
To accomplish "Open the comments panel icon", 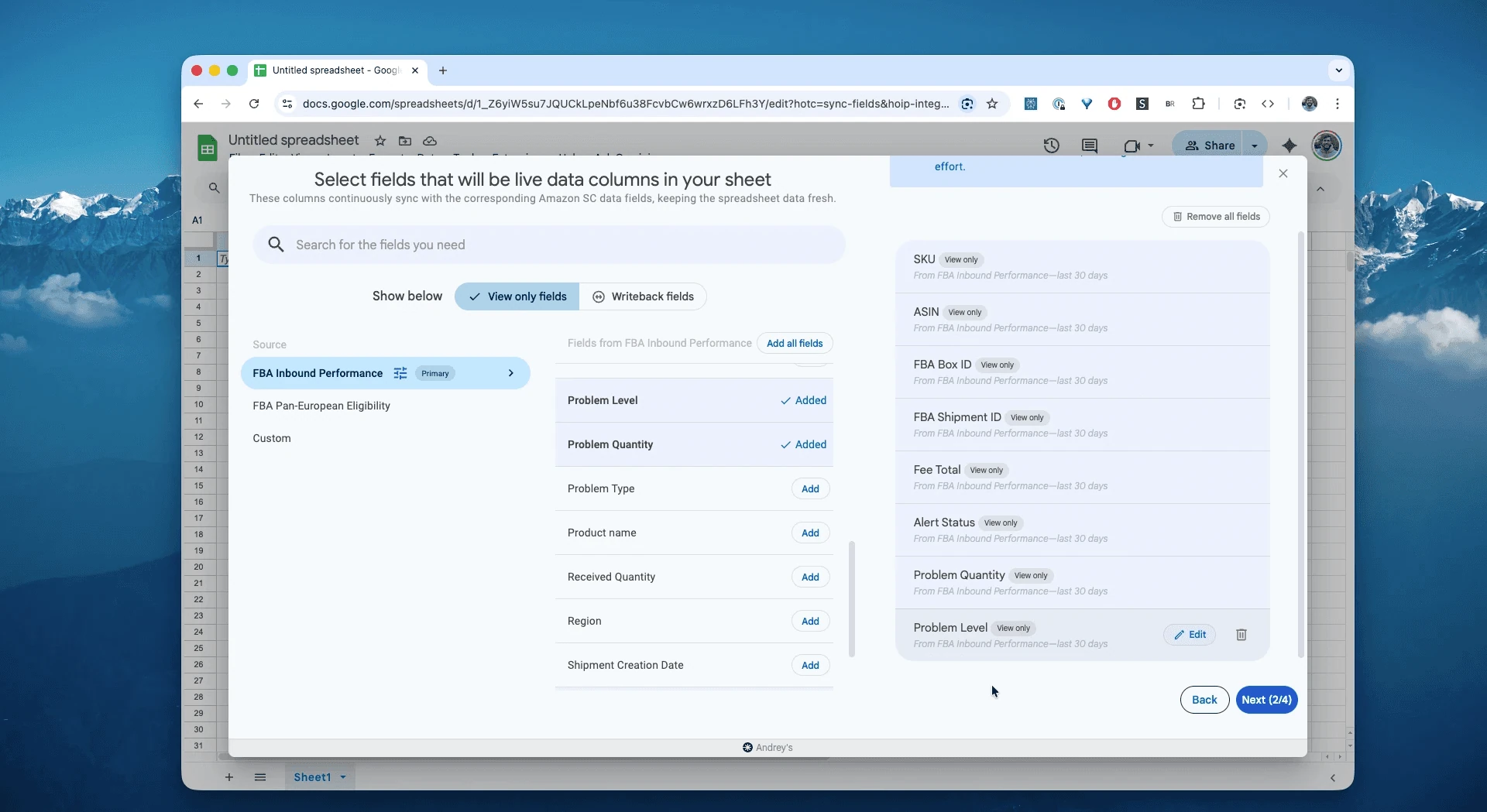I will (1090, 146).
